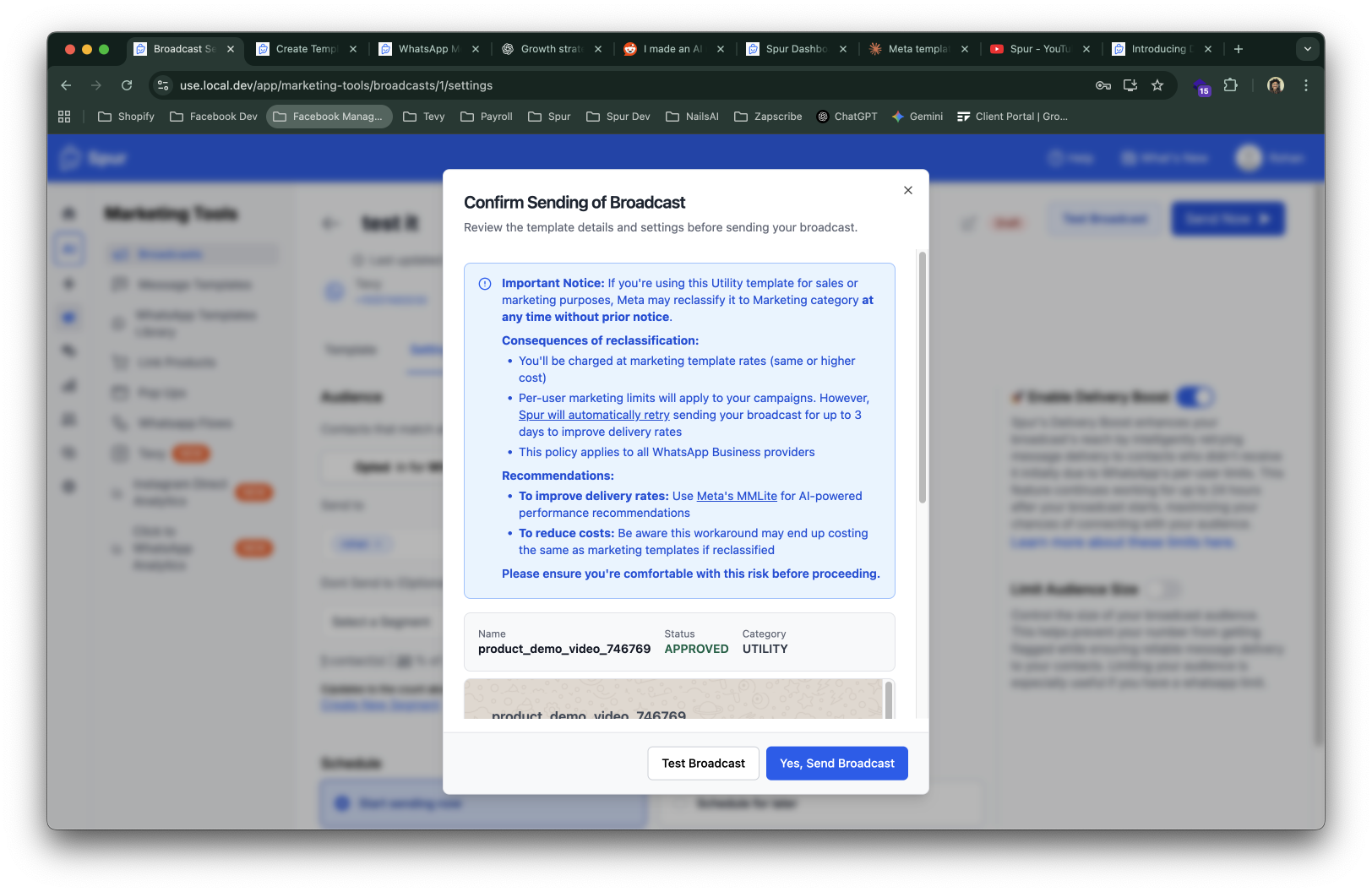
Task: Open the 'Spur will automatically retry' link
Action: click(594, 415)
